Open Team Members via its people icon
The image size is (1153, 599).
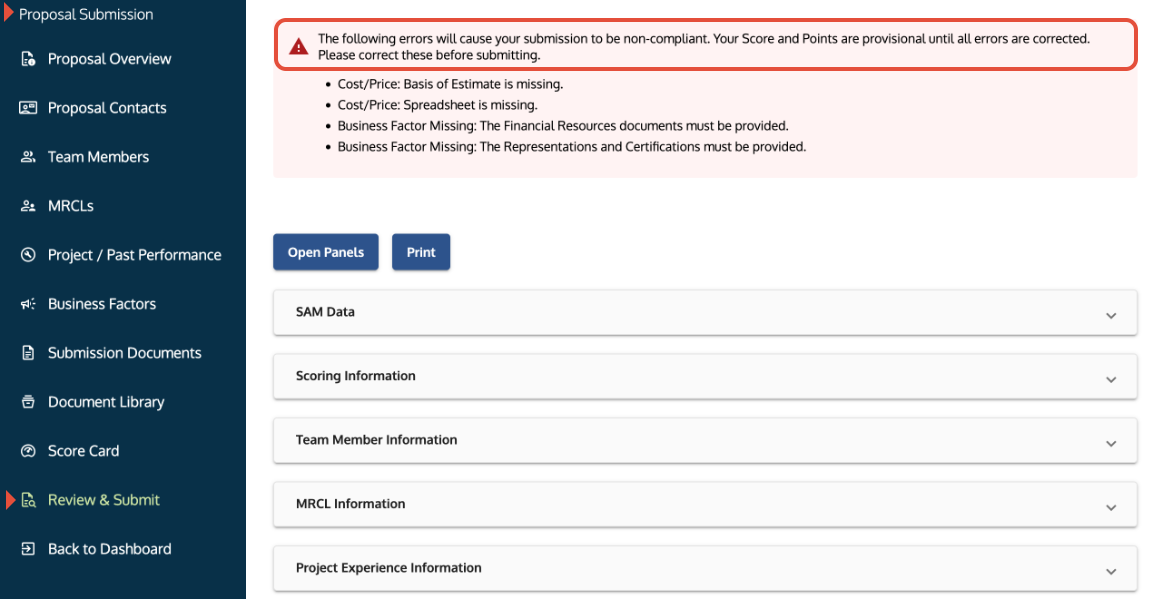pyautogui.click(x=25, y=157)
